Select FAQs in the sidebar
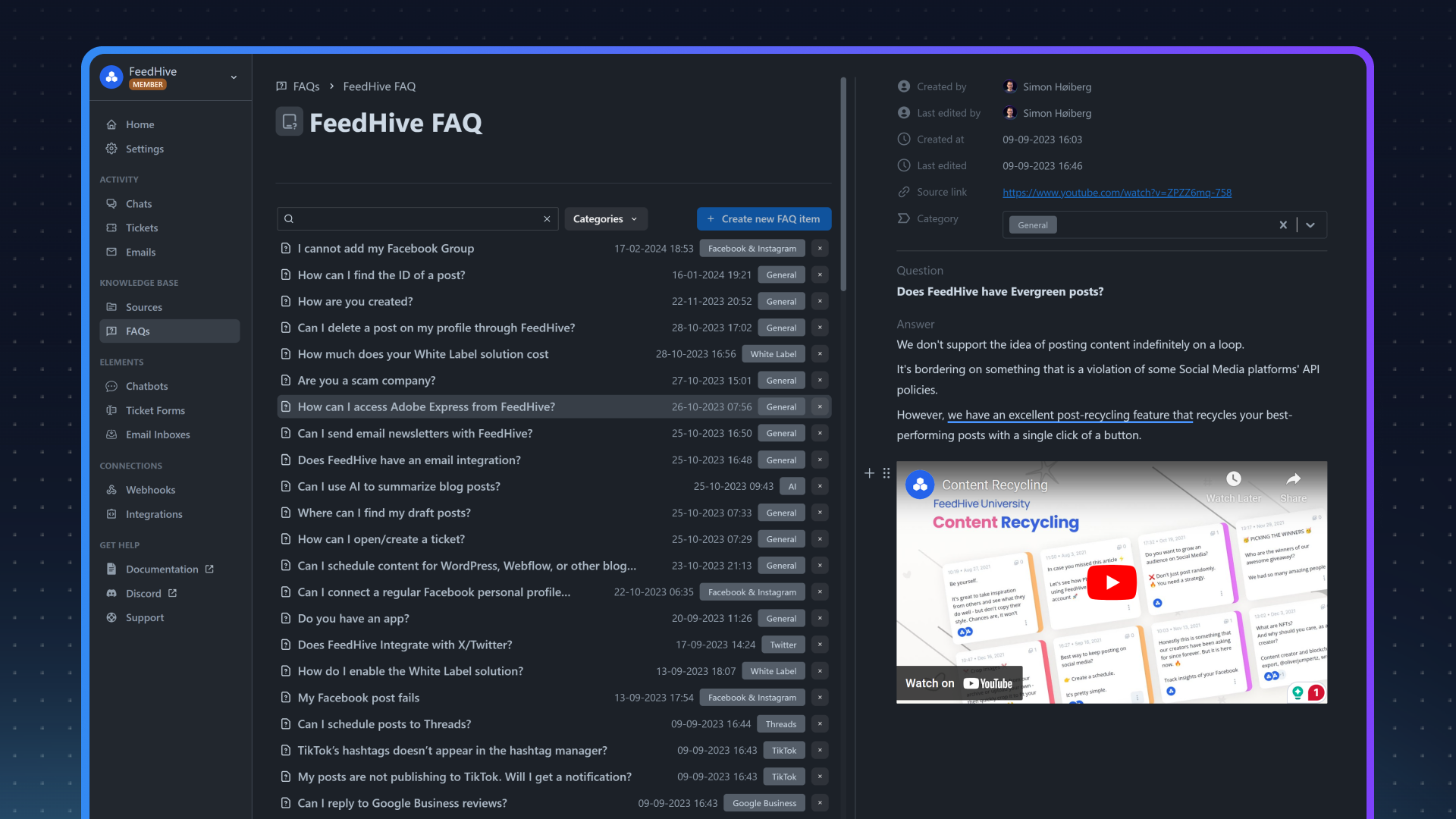 [x=169, y=331]
